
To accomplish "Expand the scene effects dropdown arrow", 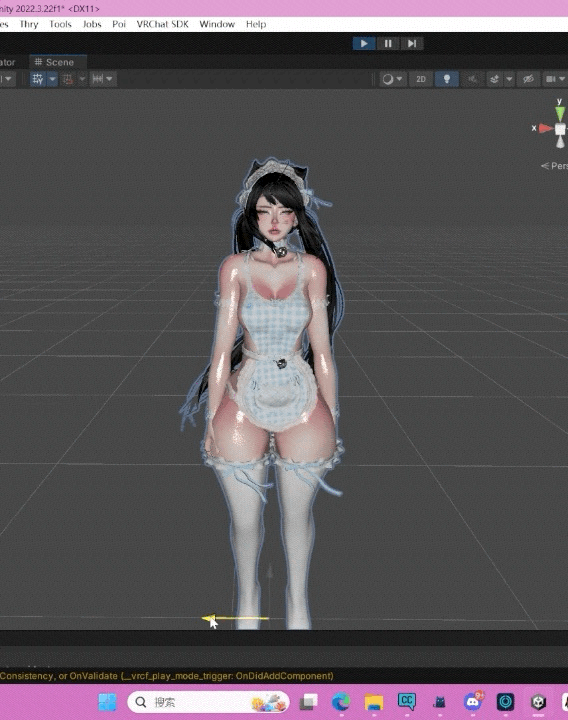I will (x=509, y=79).
